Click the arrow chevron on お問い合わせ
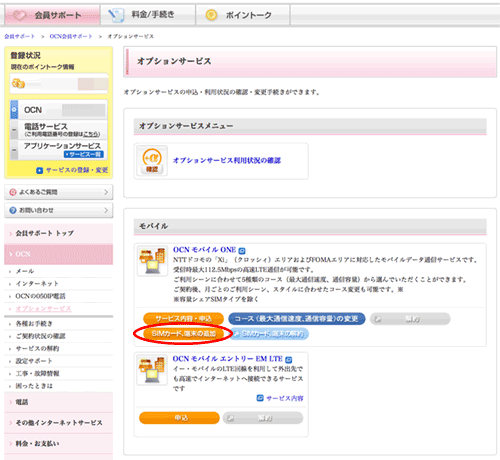The width and height of the screenshot is (500, 460). (x=106, y=210)
